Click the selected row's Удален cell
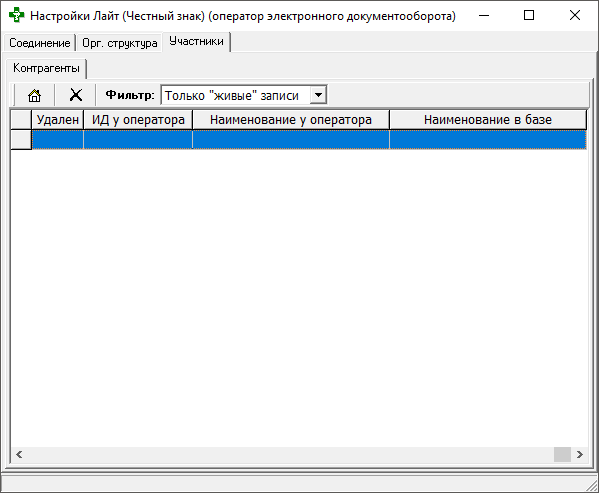Image resolution: width=599 pixels, height=493 pixels. coord(58,139)
